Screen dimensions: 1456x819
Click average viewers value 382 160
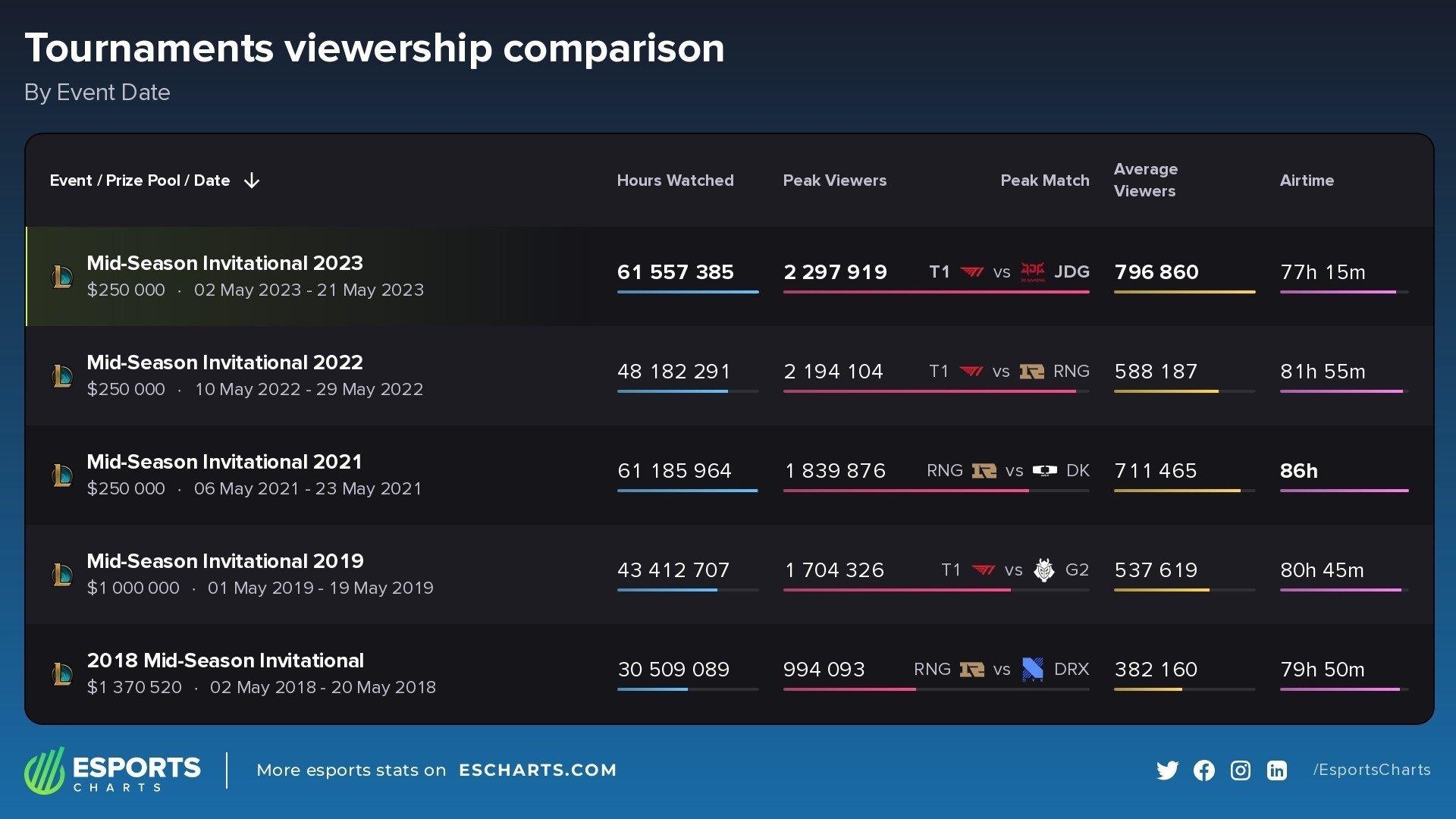point(1156,670)
